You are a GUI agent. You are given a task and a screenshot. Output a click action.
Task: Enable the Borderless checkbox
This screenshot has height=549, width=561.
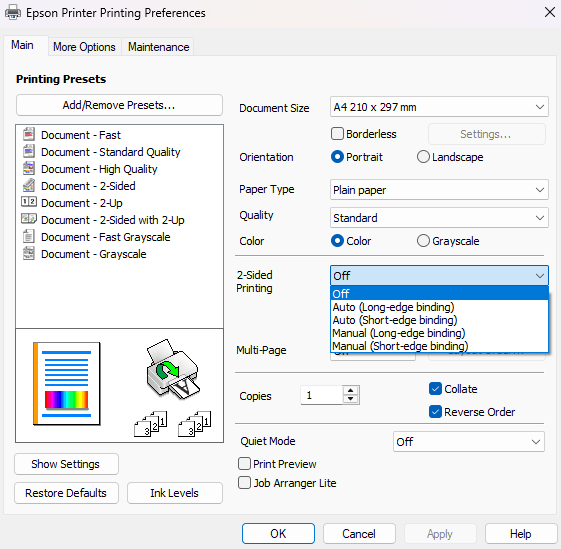tap(337, 134)
